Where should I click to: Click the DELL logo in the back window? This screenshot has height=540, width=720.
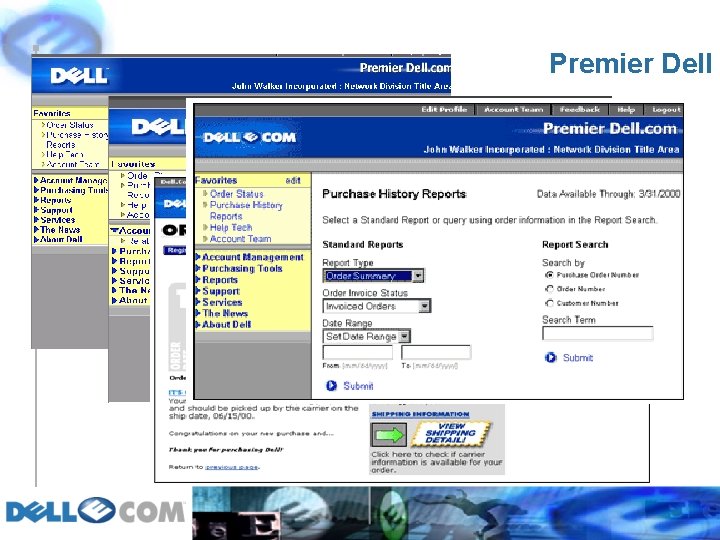79,76
